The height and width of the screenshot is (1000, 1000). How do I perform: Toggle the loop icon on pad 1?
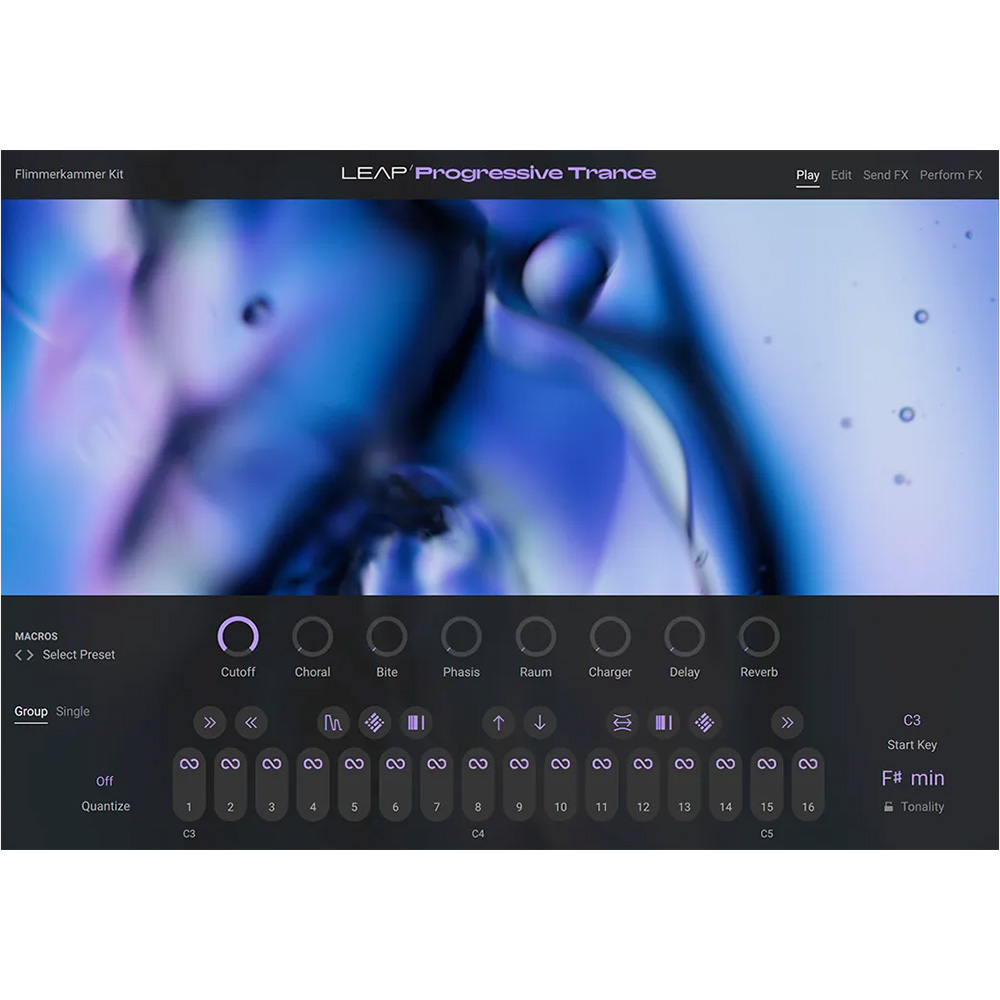pos(189,763)
